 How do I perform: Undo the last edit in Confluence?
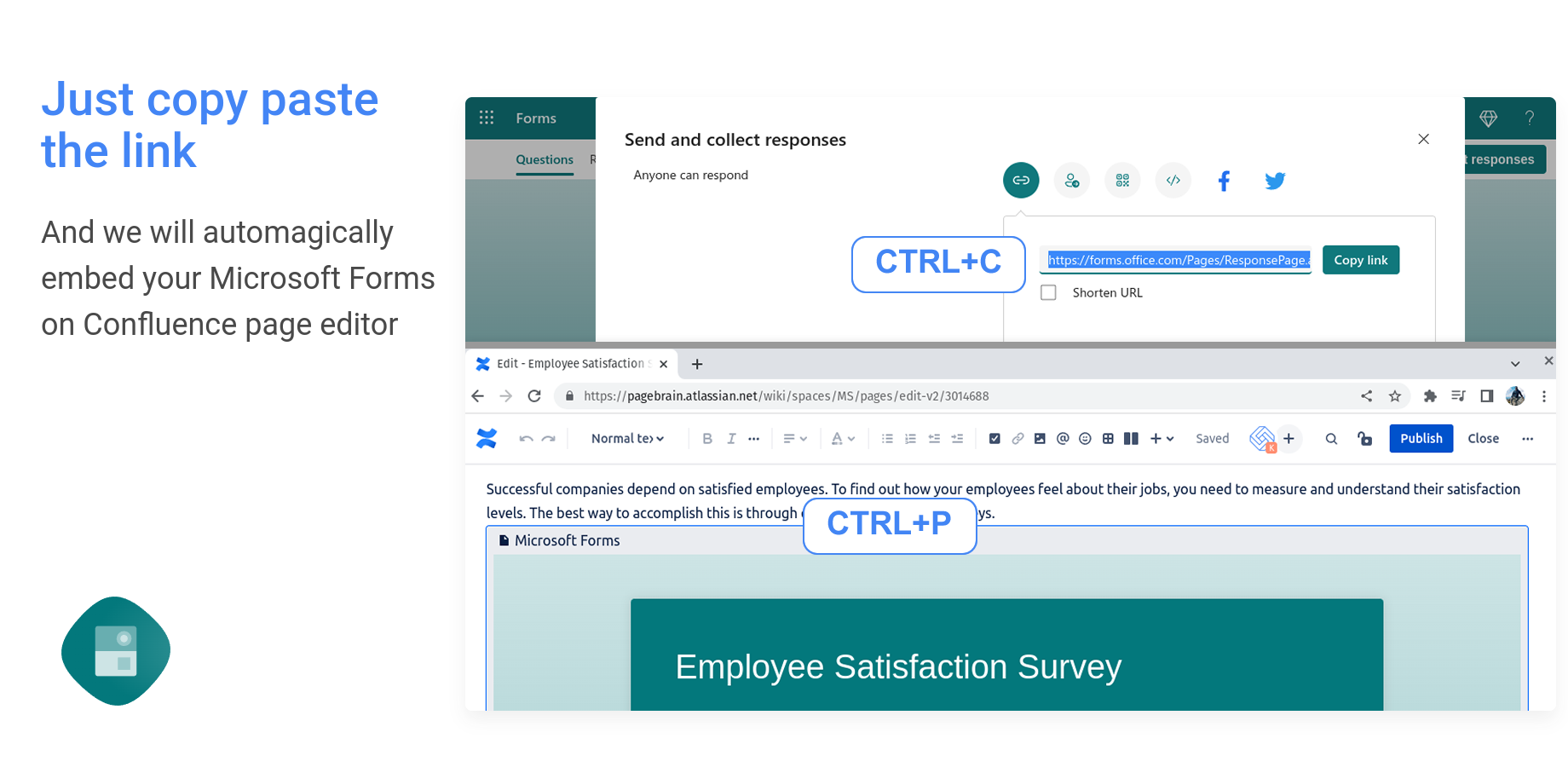pyautogui.click(x=526, y=439)
